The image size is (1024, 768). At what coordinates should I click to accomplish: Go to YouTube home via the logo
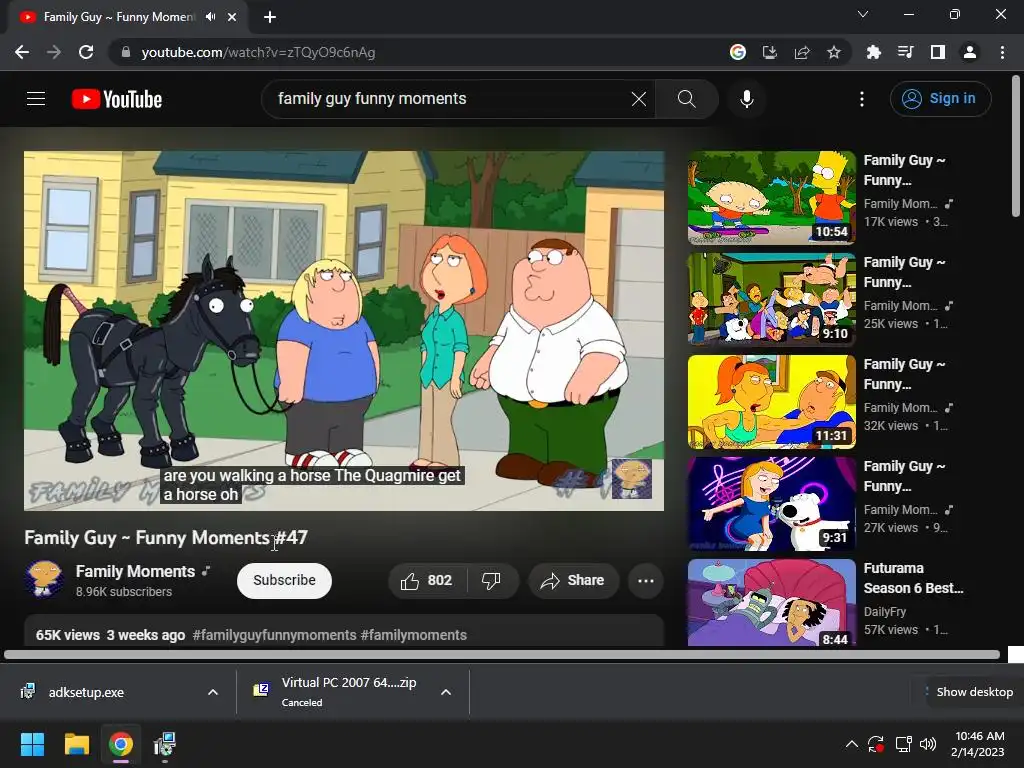click(x=117, y=99)
